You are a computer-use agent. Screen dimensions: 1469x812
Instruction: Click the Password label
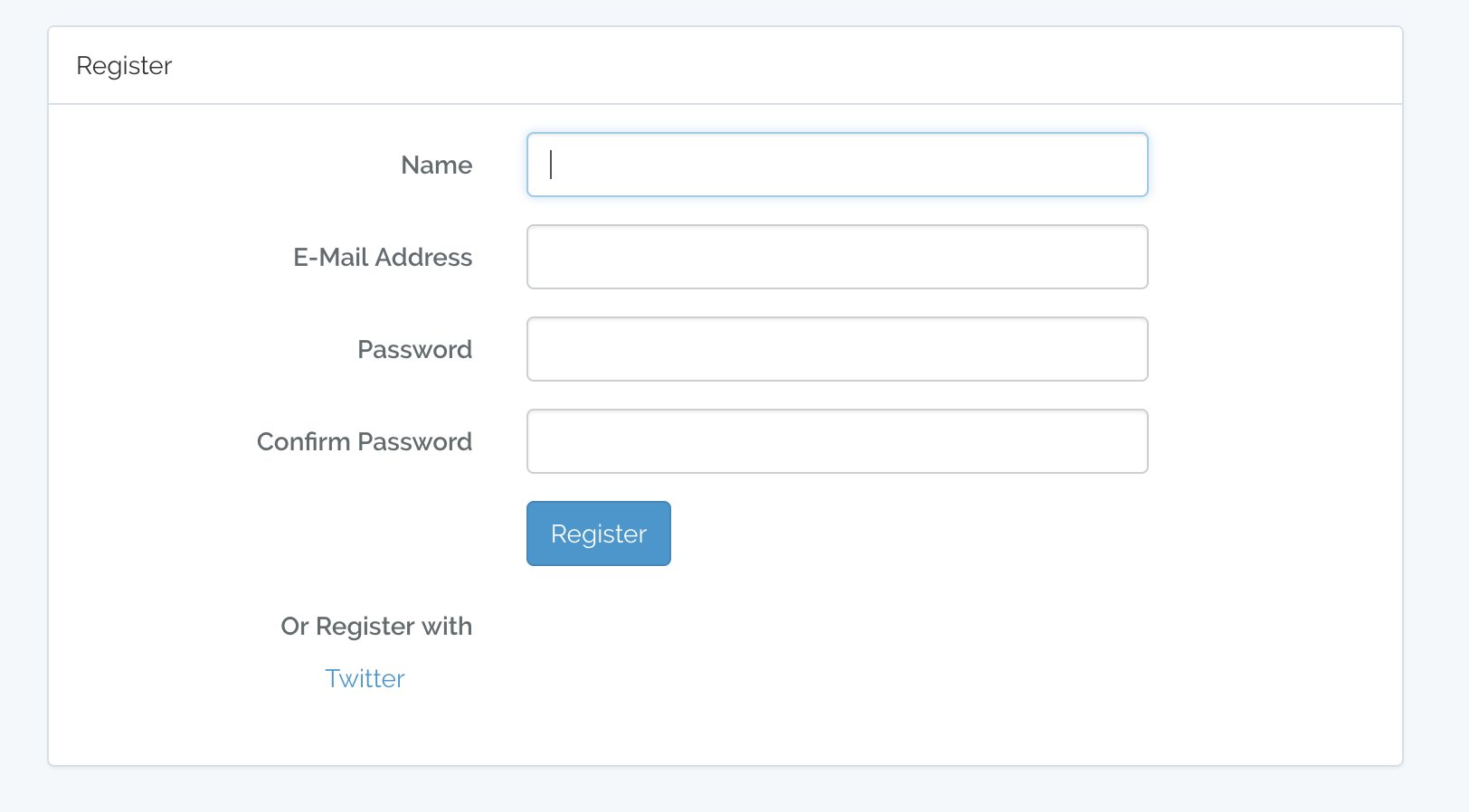pos(414,349)
